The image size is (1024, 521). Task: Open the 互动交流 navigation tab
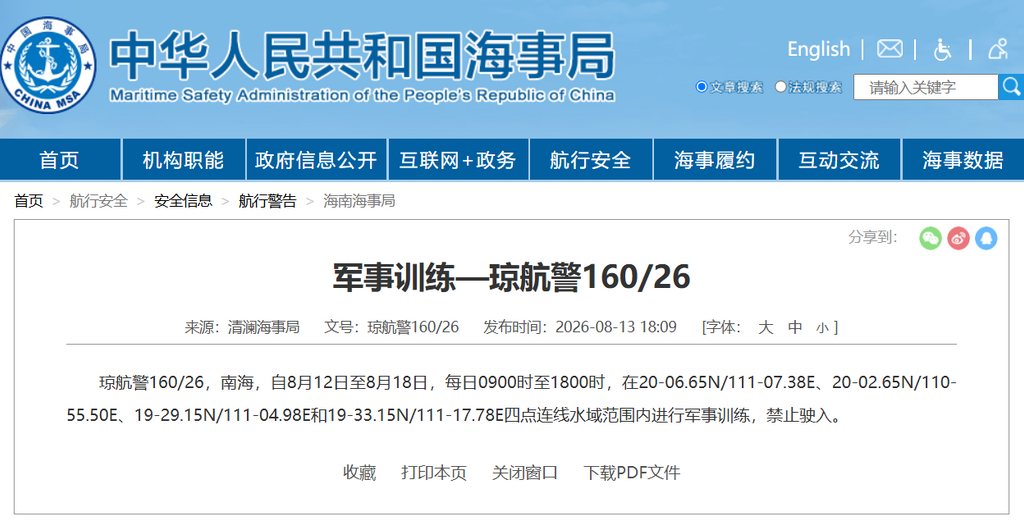[x=839, y=160]
